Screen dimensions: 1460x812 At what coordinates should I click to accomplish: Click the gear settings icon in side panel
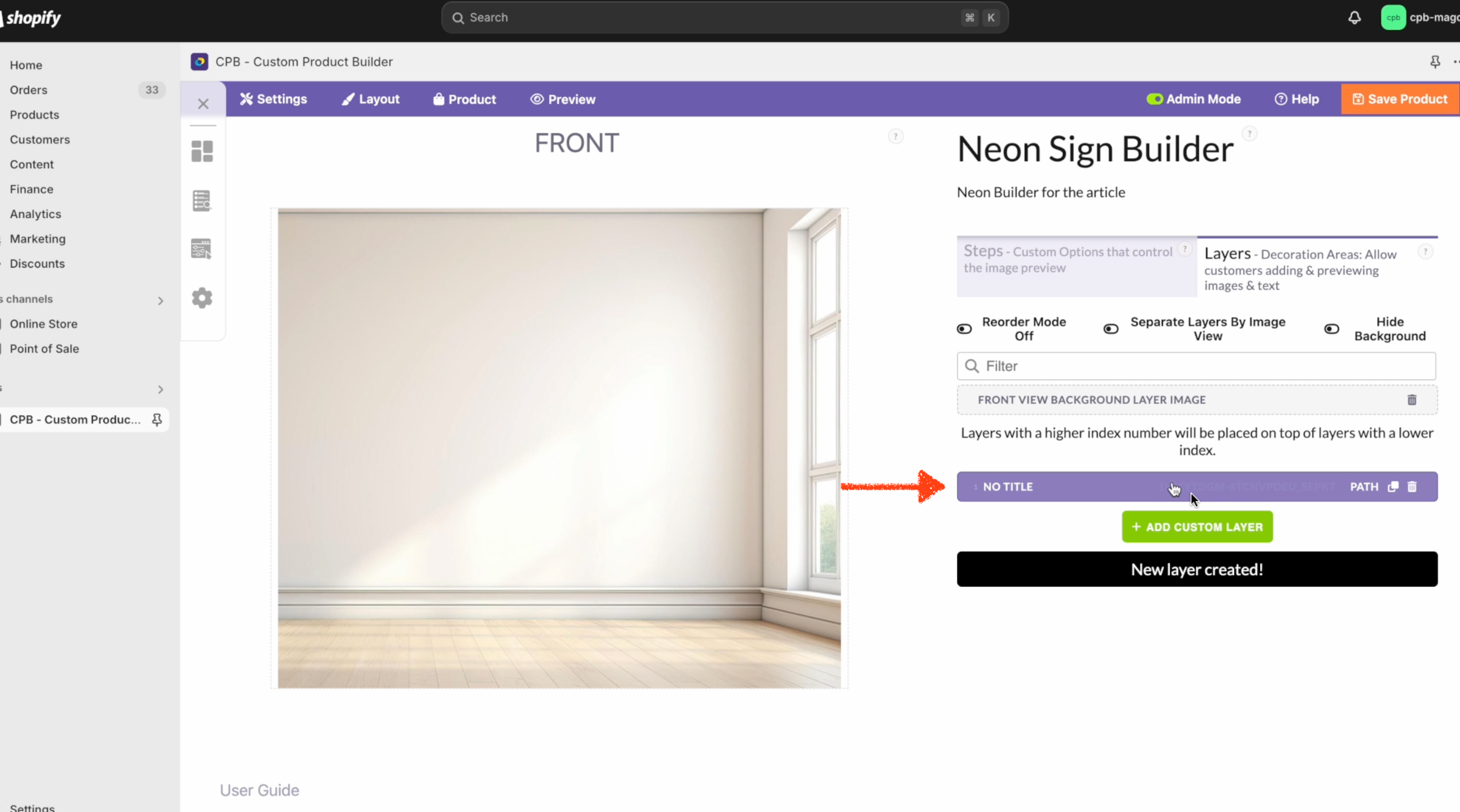202,298
